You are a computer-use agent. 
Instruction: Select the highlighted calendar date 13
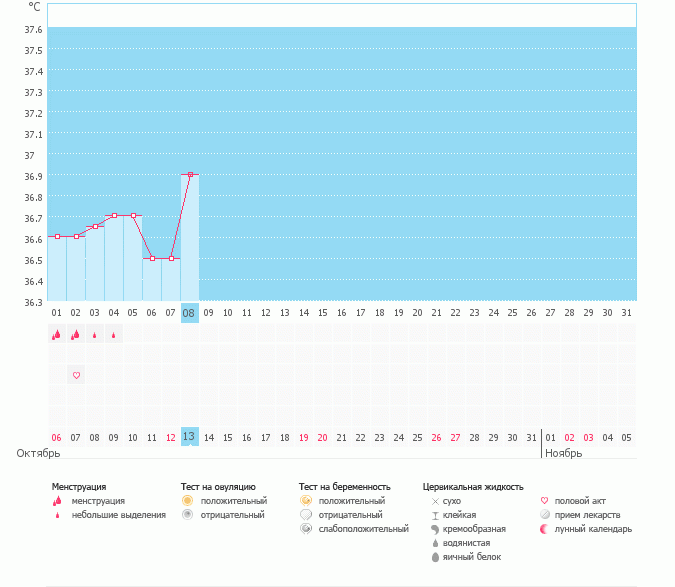tap(190, 437)
